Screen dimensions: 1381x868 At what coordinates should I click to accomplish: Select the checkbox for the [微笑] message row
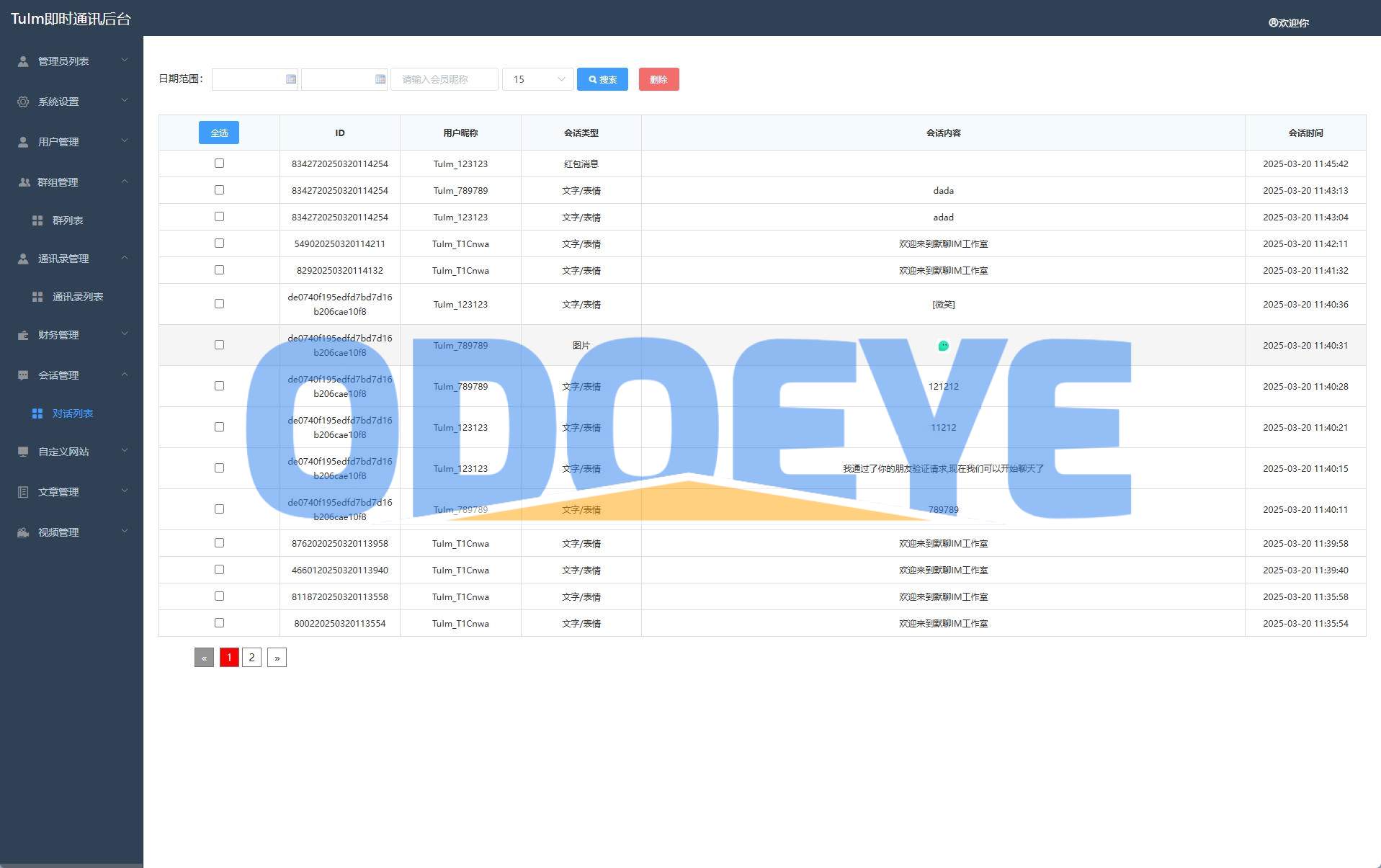tap(219, 304)
